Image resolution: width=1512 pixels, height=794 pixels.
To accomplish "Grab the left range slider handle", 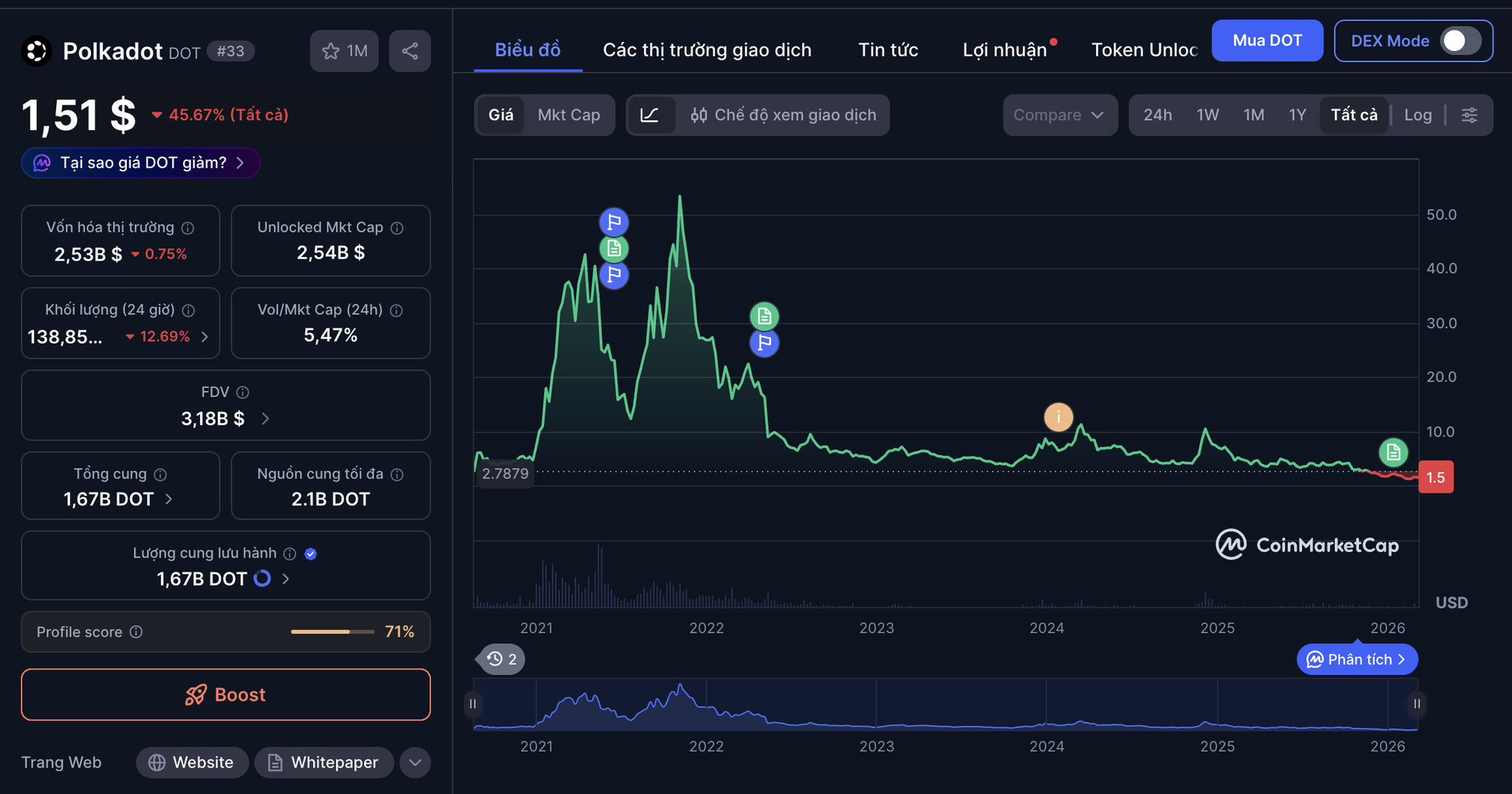I will pos(473,704).
